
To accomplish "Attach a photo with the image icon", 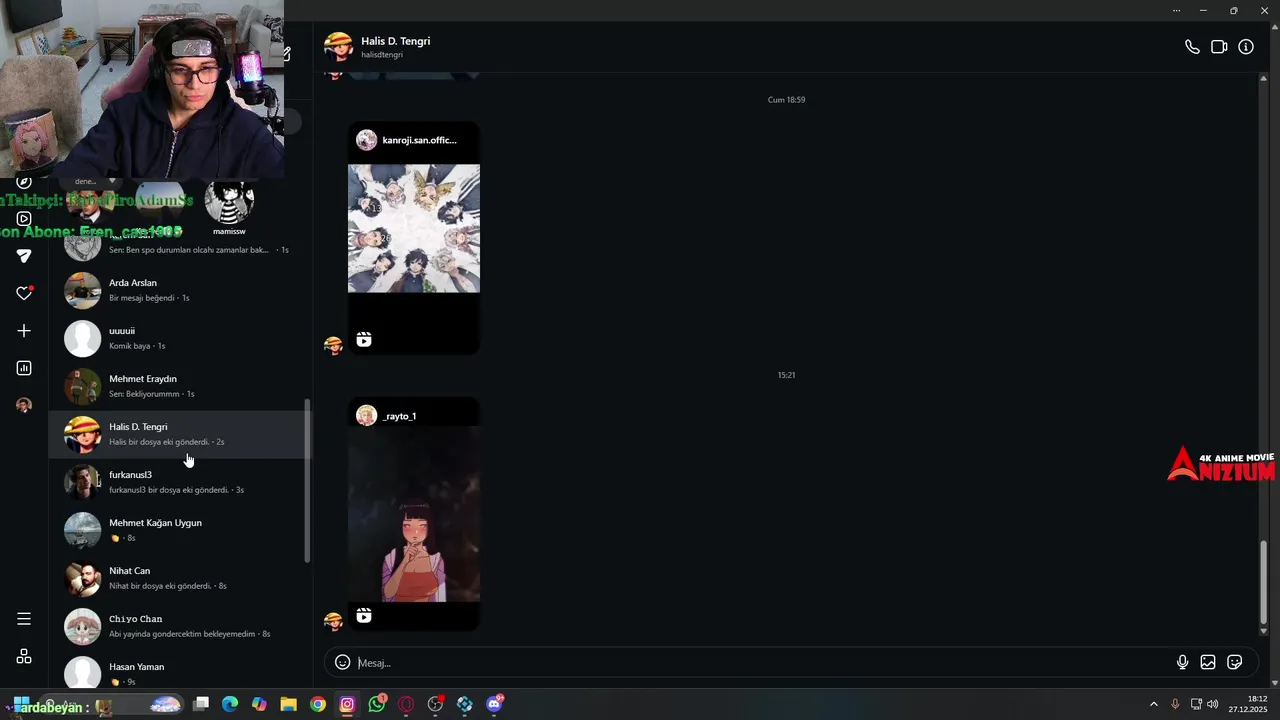I will (1208, 662).
